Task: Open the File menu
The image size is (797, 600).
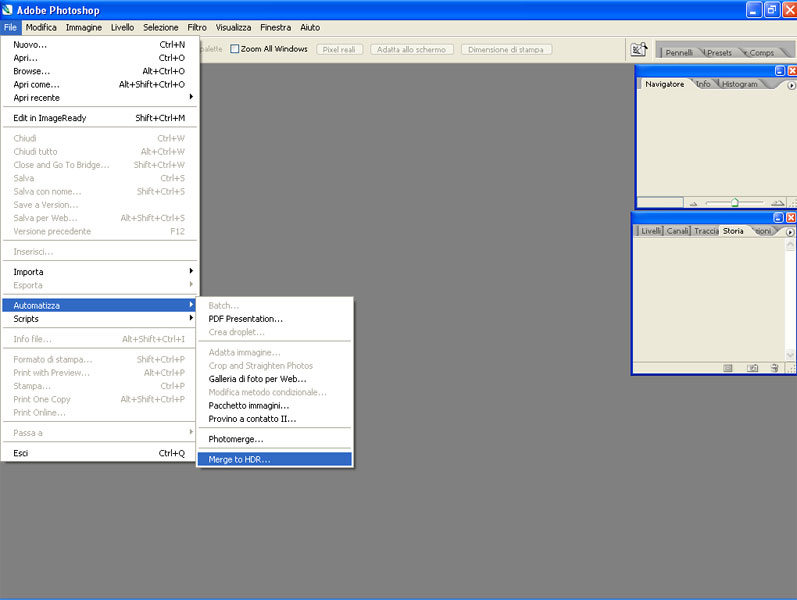Action: (x=10, y=27)
